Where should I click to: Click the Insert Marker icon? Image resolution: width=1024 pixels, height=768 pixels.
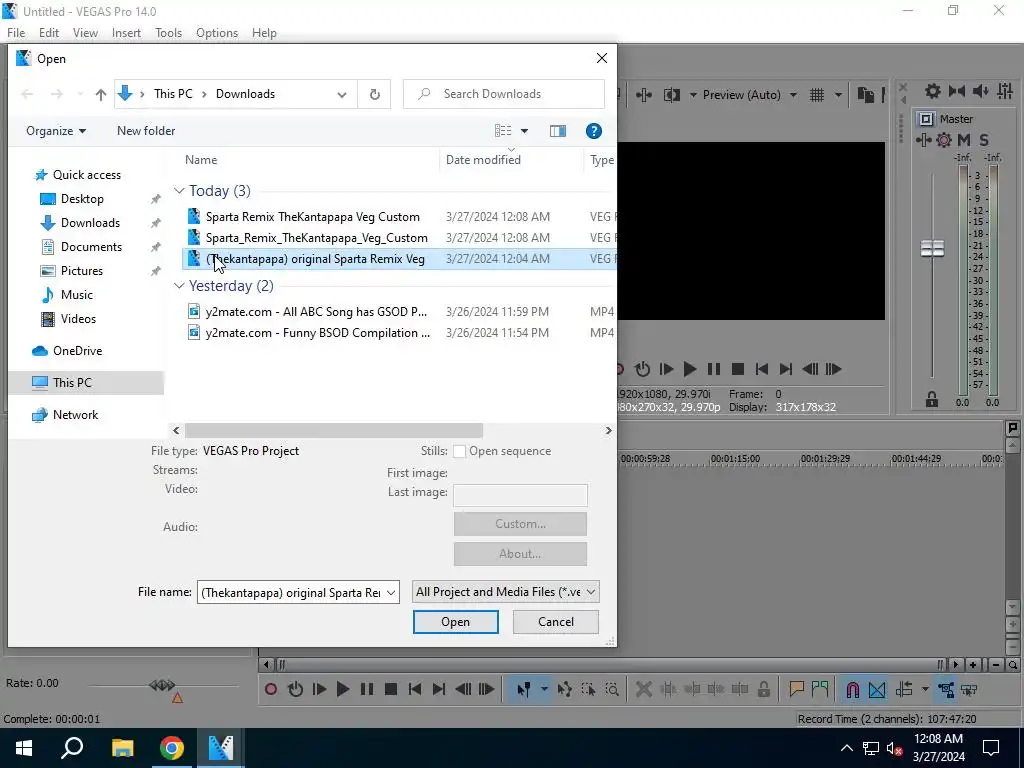click(796, 689)
